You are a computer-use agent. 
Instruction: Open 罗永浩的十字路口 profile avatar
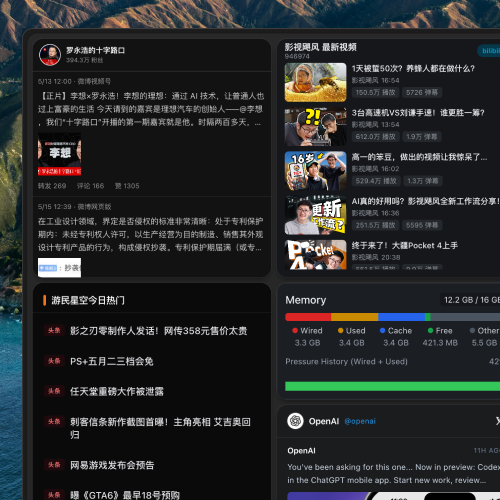(50, 55)
